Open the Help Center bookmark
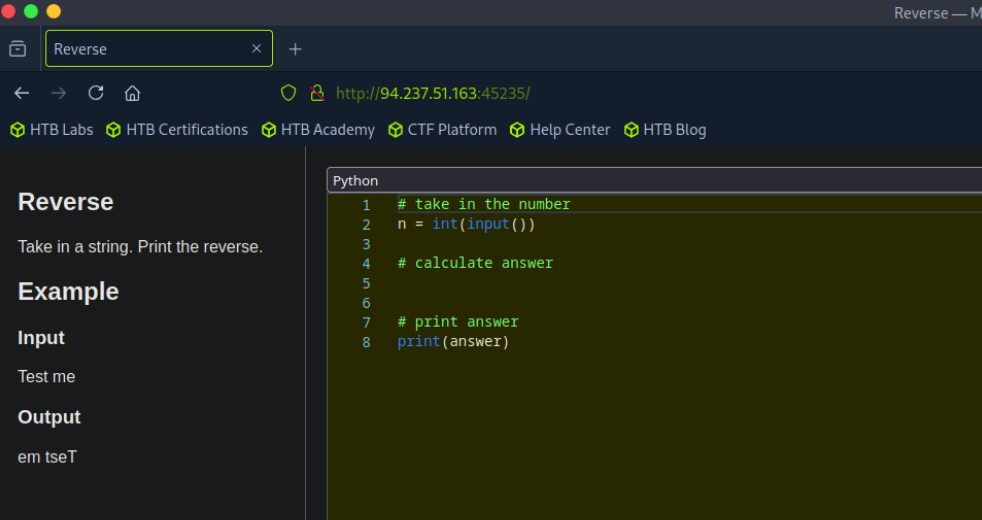Viewport: 982px width, 520px height. 560,130
